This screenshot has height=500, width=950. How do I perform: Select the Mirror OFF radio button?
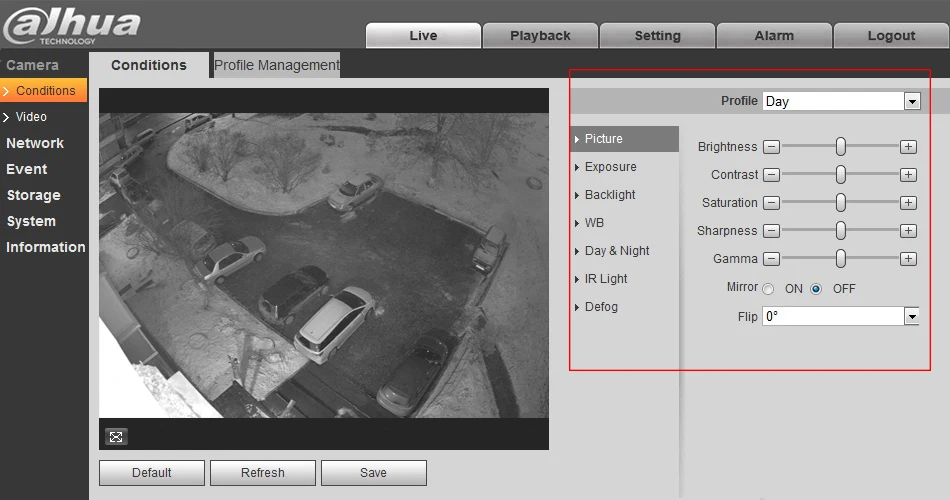click(x=816, y=289)
